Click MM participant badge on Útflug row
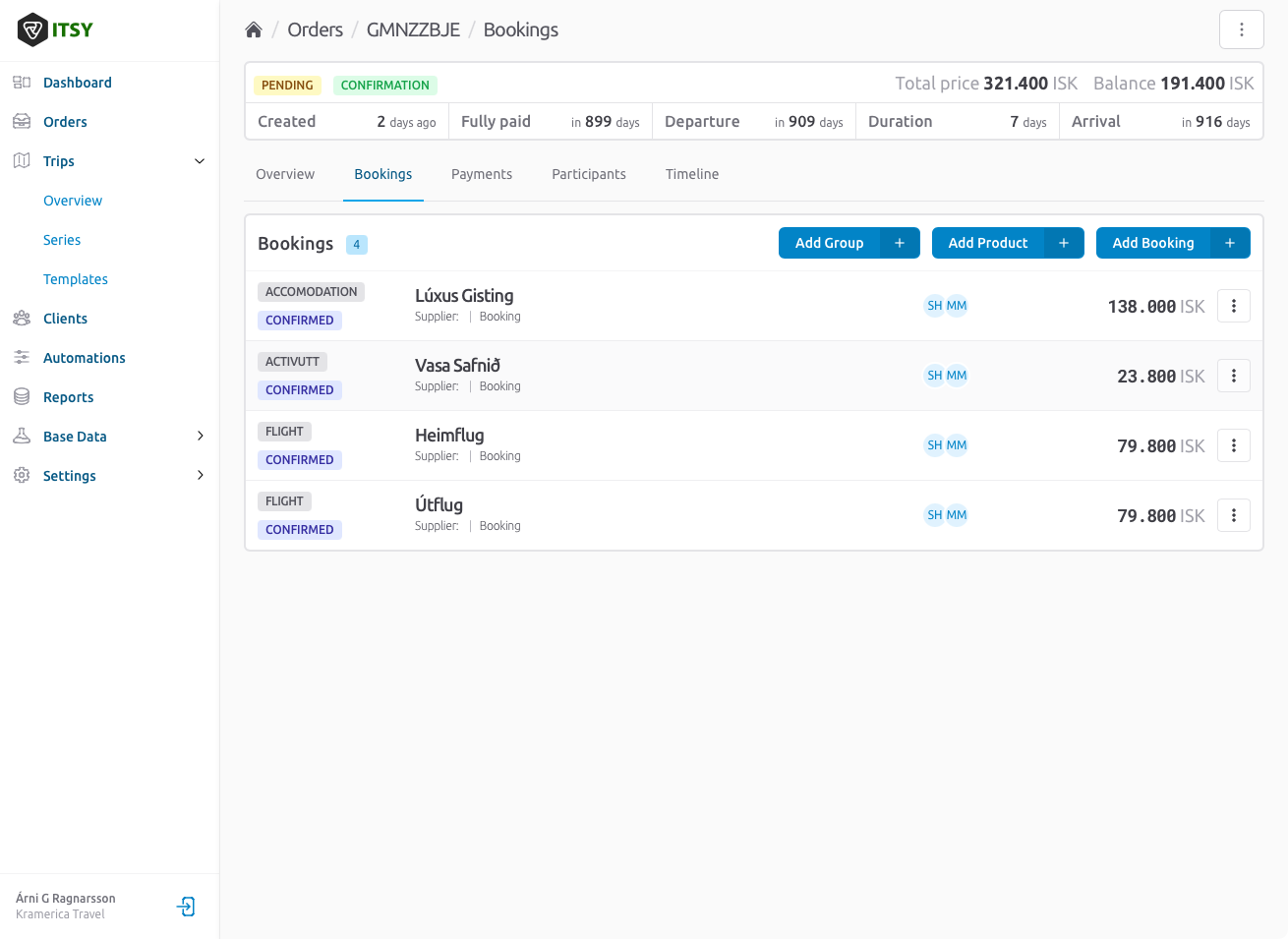The height and width of the screenshot is (939, 1288). click(x=957, y=515)
